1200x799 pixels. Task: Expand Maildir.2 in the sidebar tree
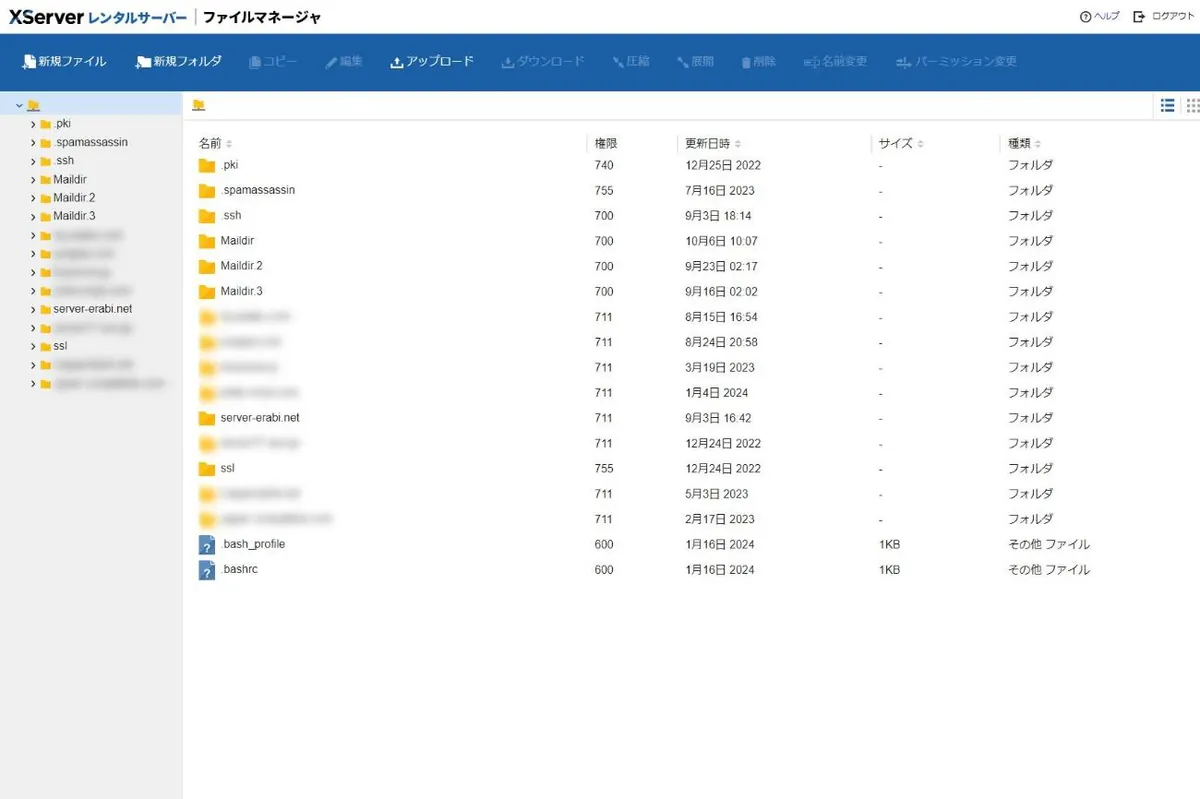point(33,198)
